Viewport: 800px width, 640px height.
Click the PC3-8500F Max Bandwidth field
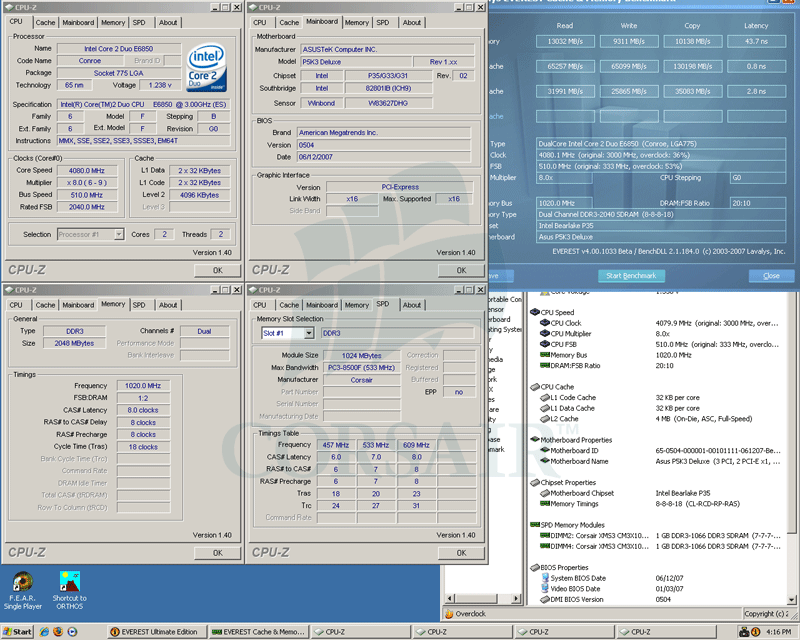361,367
